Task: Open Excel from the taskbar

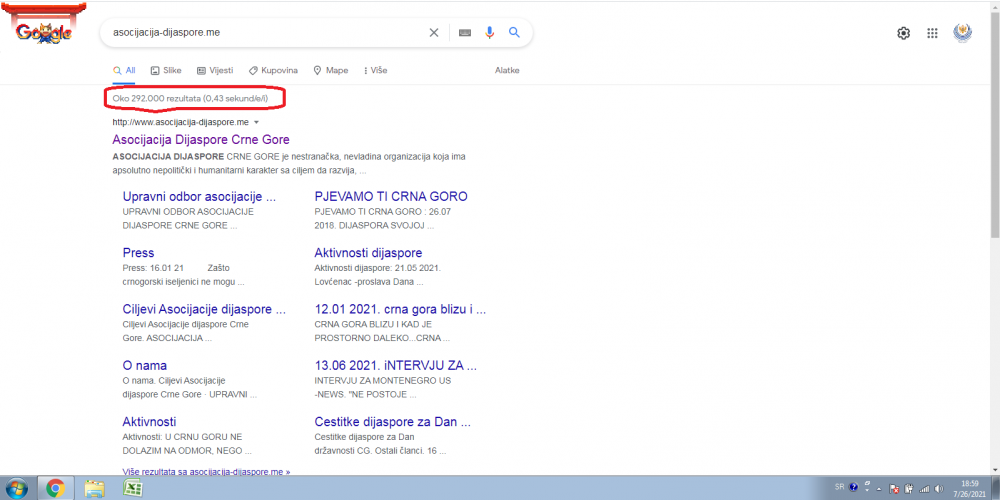Action: coord(131,488)
